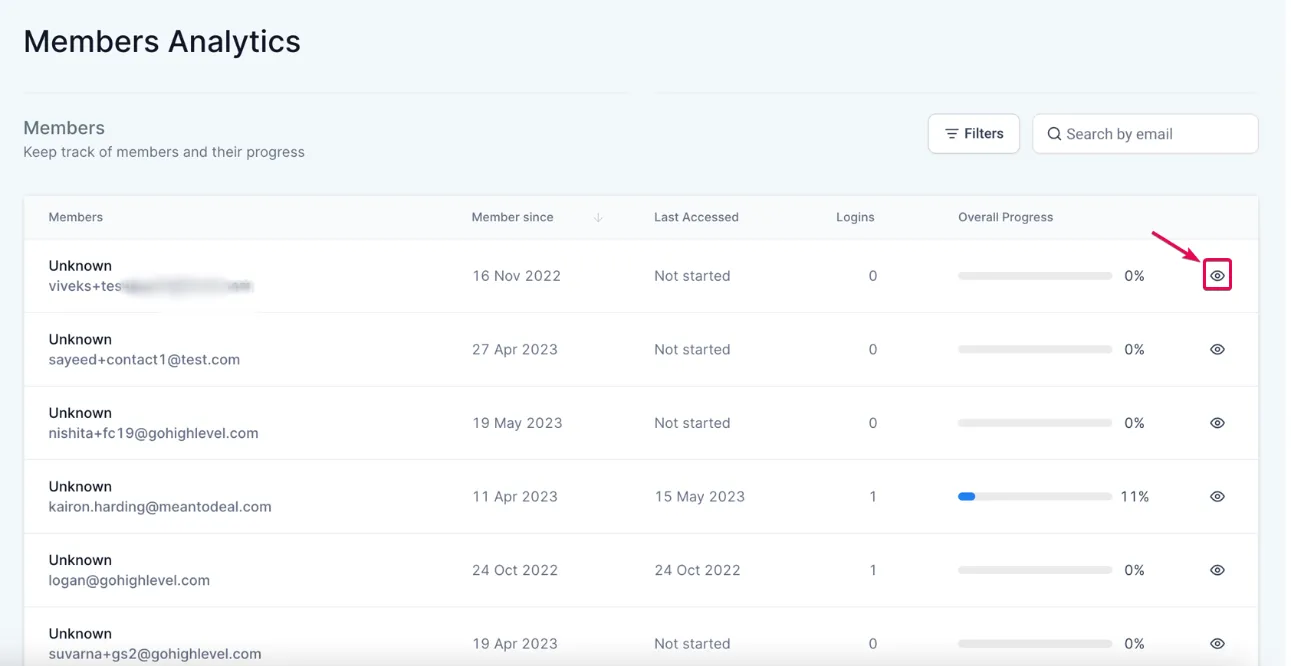Click the Overall Progress column header
Viewport: 1291px width, 666px height.
click(1005, 217)
